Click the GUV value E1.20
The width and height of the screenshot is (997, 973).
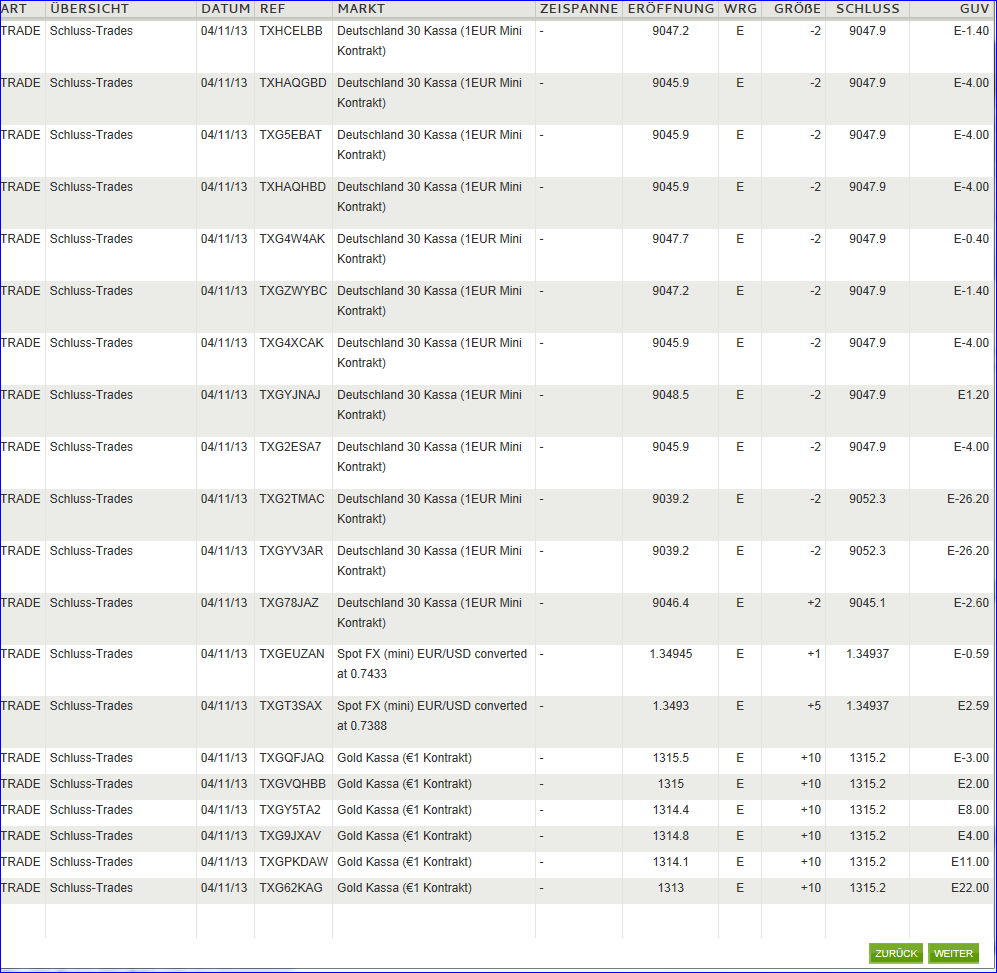pyautogui.click(x=973, y=395)
